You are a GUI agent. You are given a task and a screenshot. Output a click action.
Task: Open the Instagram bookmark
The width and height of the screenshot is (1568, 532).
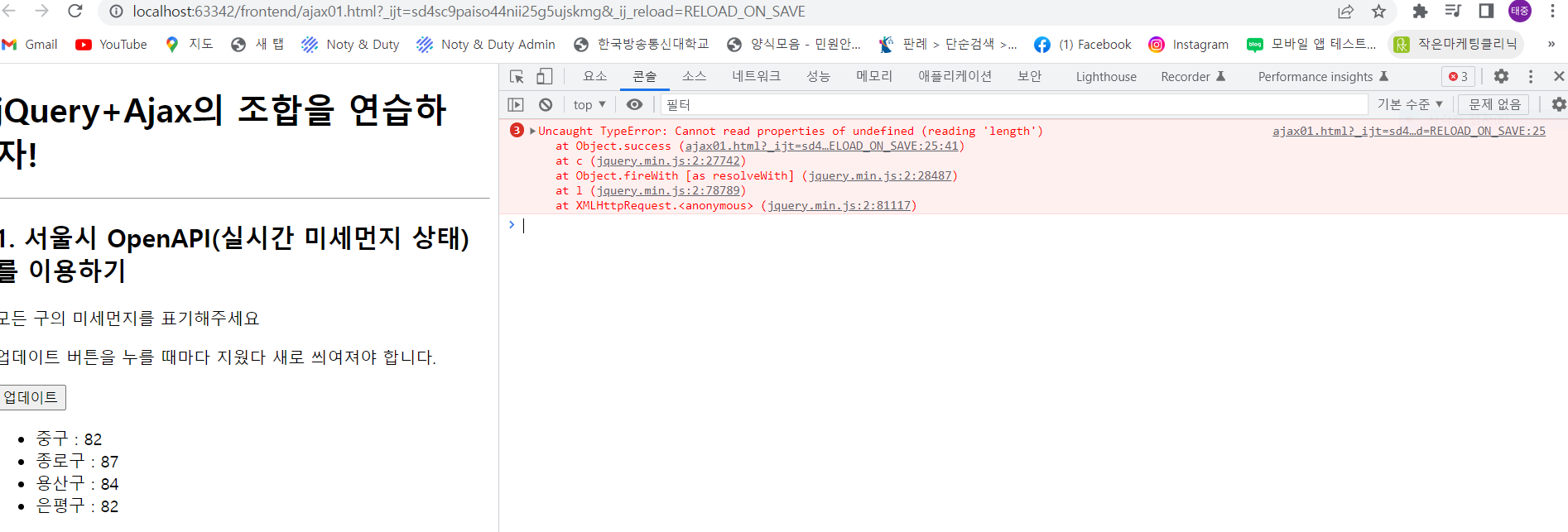tap(1189, 45)
